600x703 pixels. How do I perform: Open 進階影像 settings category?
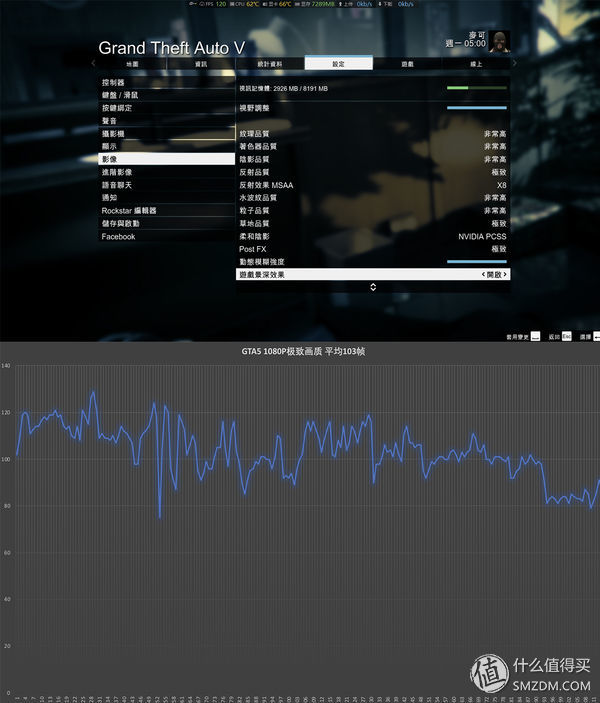(x=166, y=172)
